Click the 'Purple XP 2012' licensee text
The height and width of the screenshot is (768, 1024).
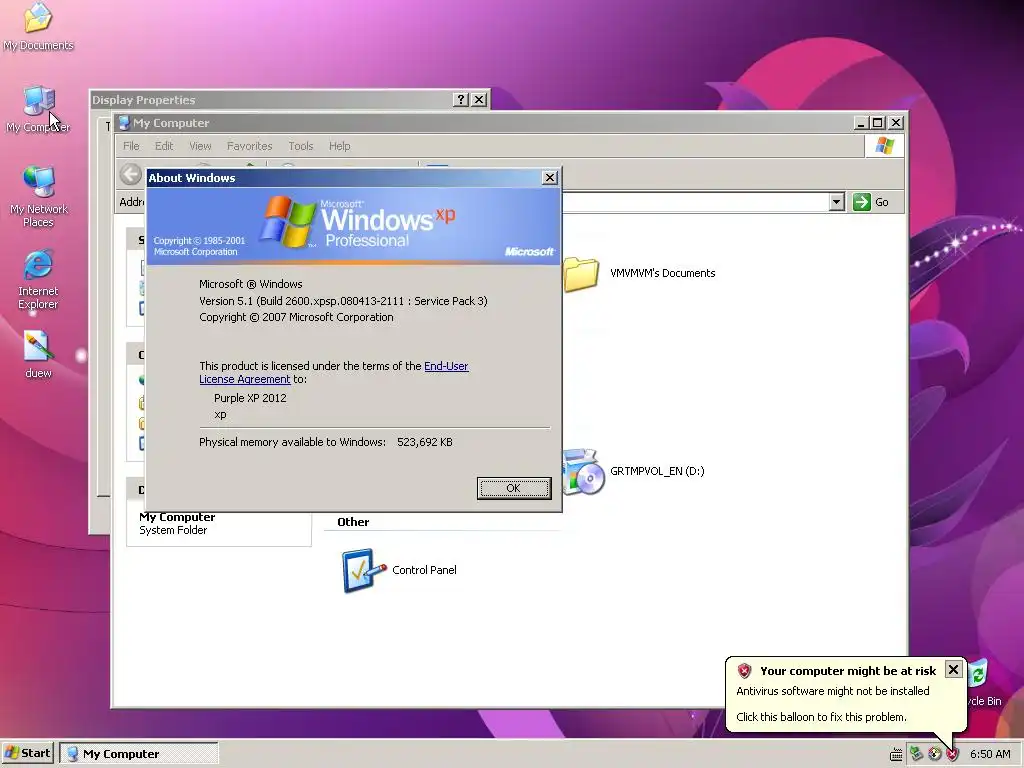pyautogui.click(x=250, y=398)
